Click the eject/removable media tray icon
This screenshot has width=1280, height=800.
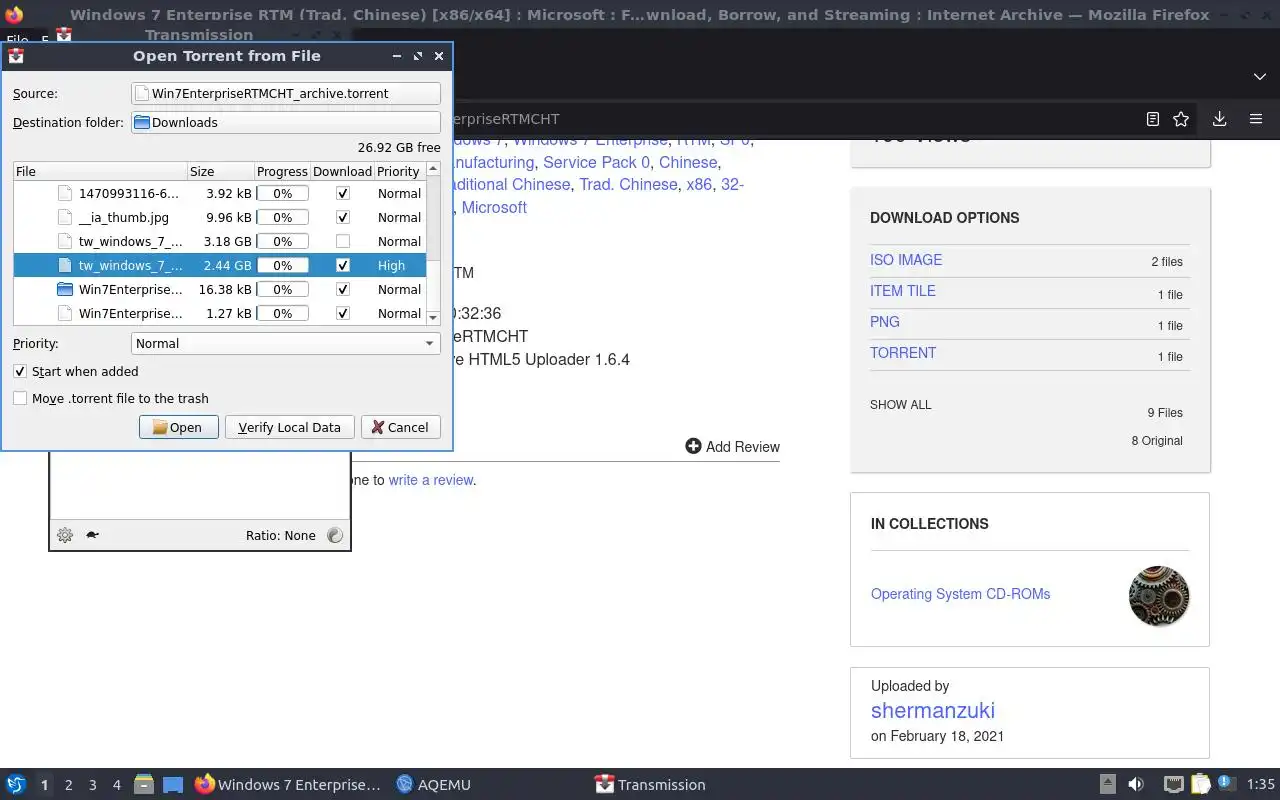(x=1108, y=785)
